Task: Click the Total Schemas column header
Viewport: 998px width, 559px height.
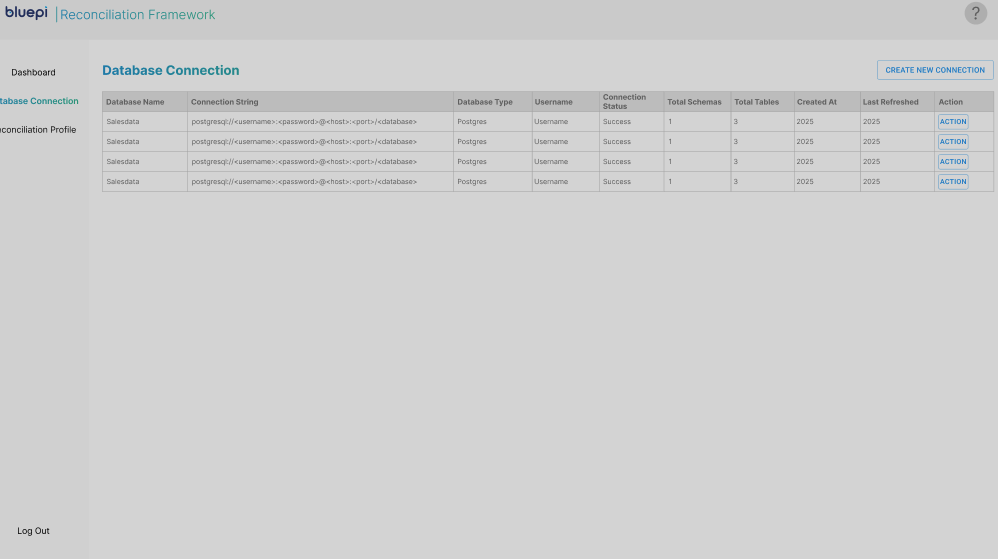Action: click(694, 102)
